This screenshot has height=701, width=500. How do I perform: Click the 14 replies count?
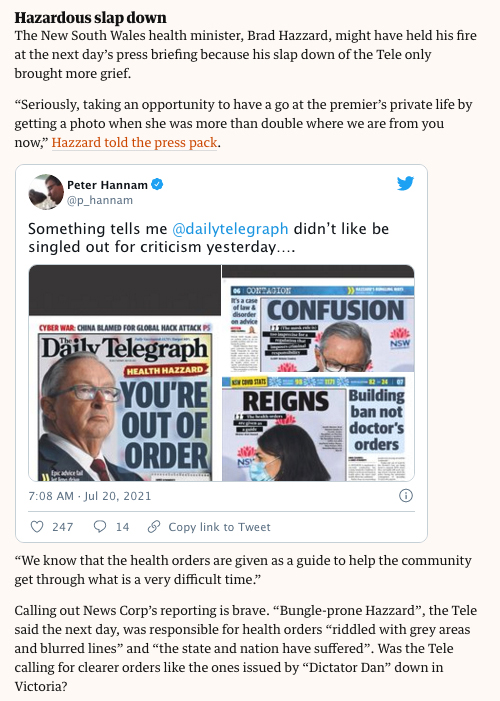click(x=123, y=527)
